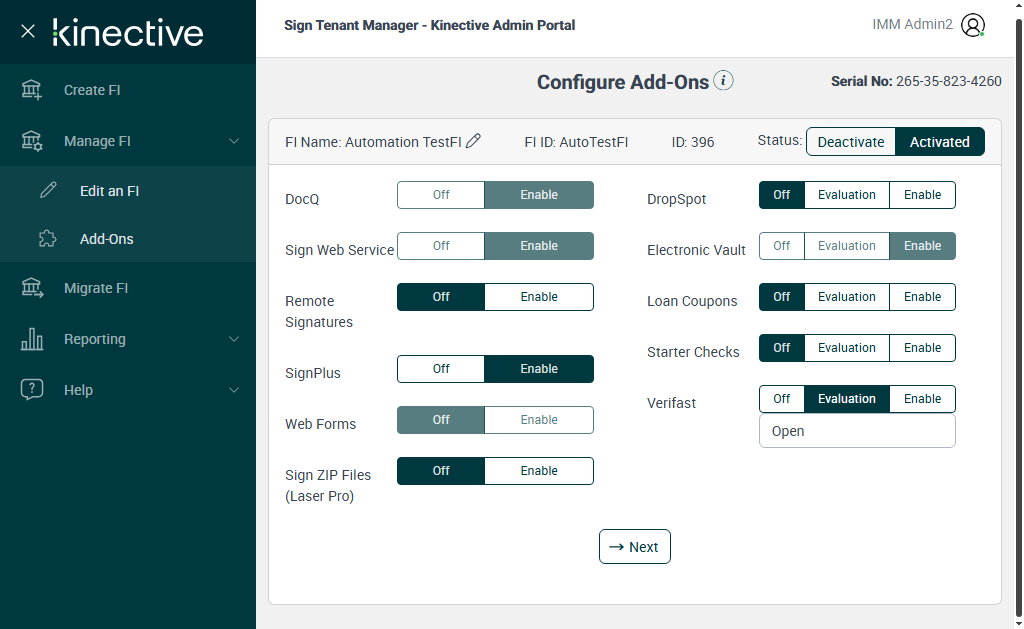Screen dimensions: 1024x629
Task: Set DropSpot to Evaluation
Action: click(846, 195)
